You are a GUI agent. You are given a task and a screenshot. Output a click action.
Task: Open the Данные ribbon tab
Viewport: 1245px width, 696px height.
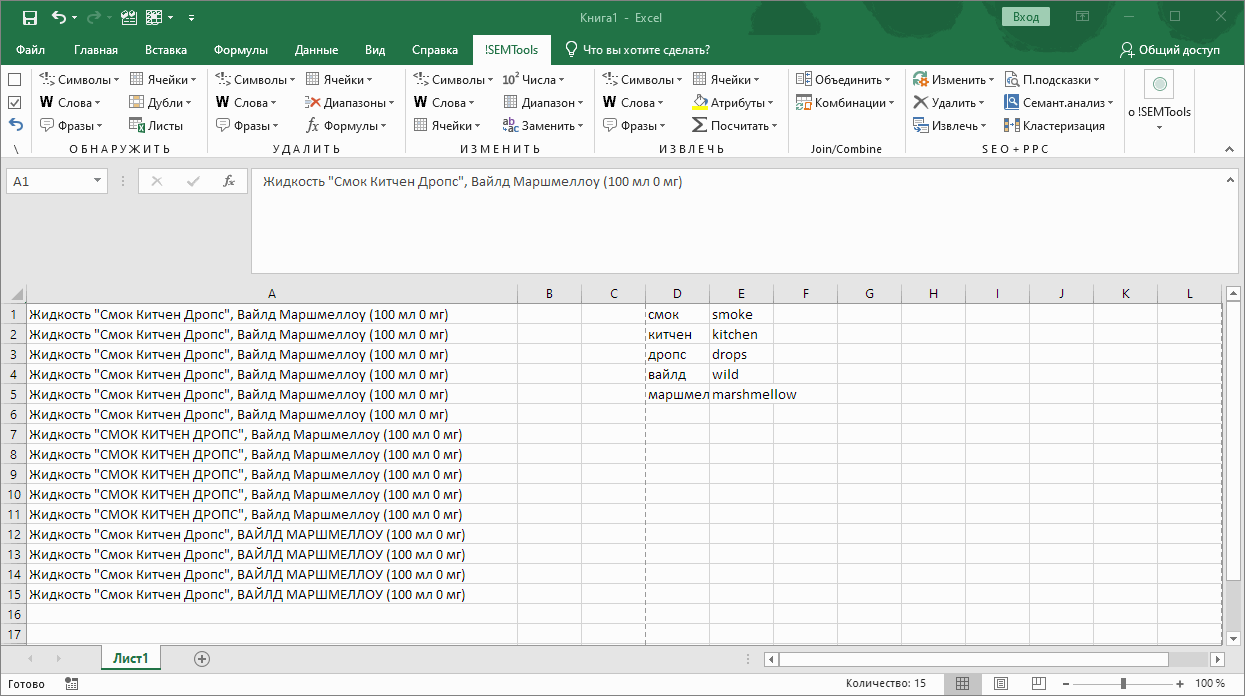point(316,50)
